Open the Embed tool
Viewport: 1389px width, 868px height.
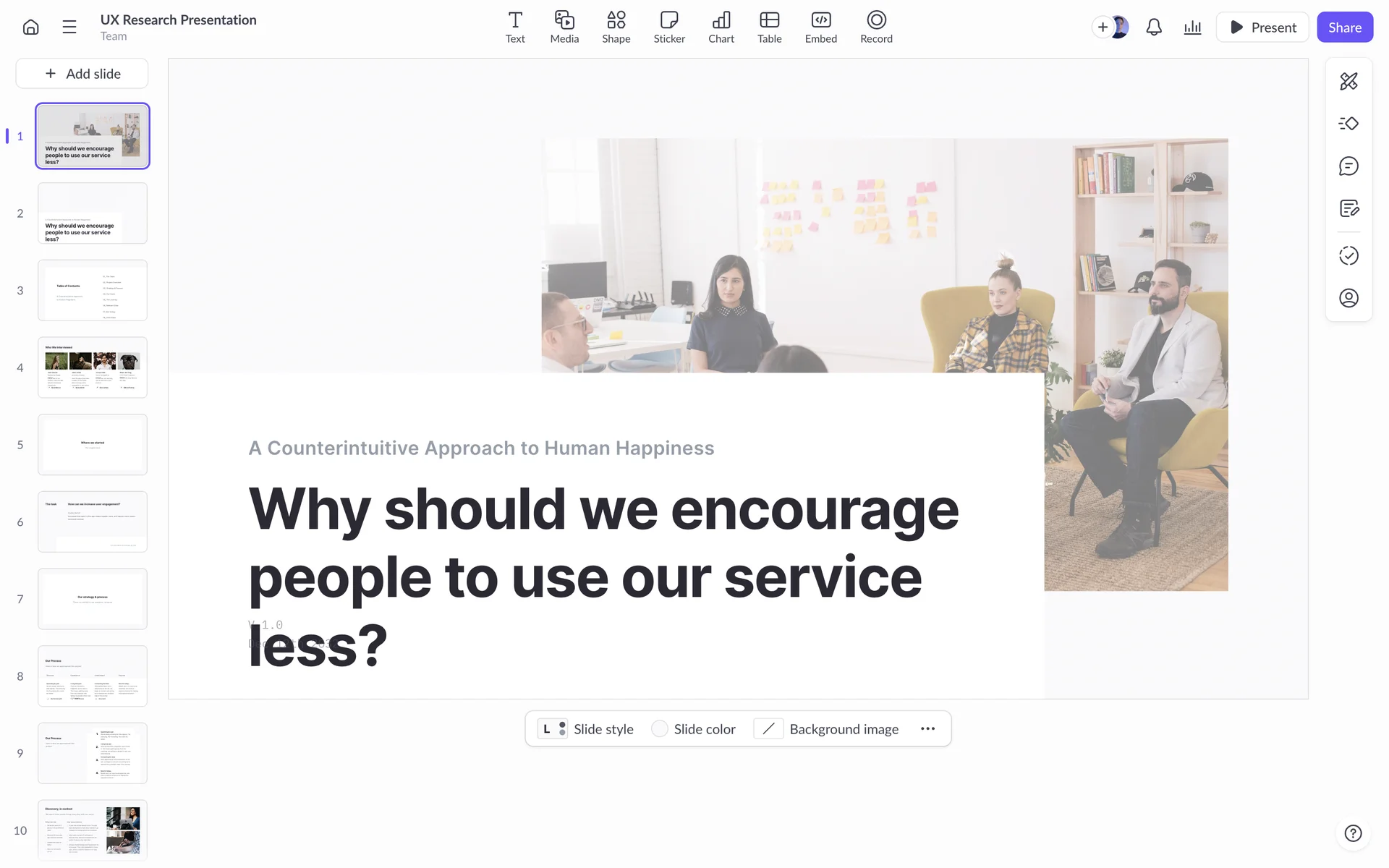tap(820, 27)
